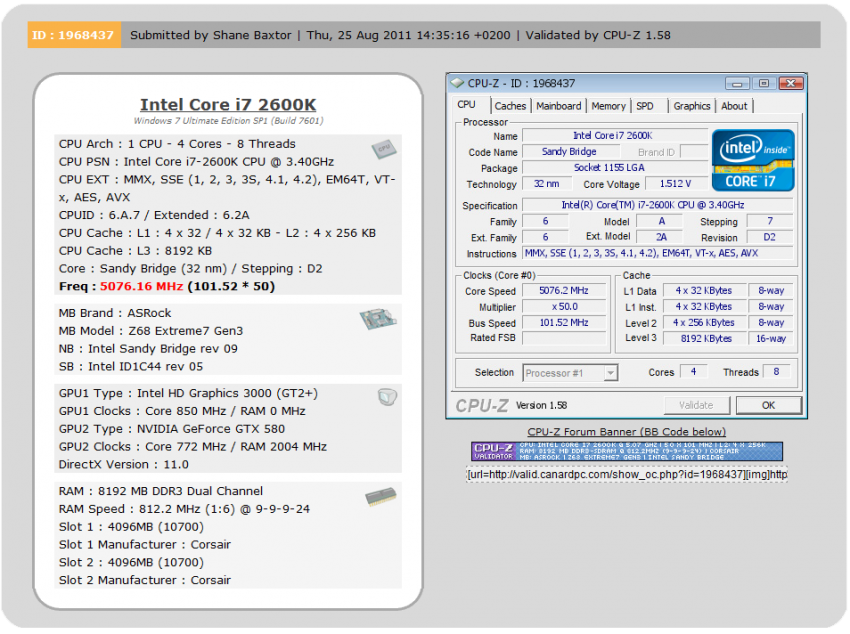Click the orange ID : 1968437 badge

[74, 35]
